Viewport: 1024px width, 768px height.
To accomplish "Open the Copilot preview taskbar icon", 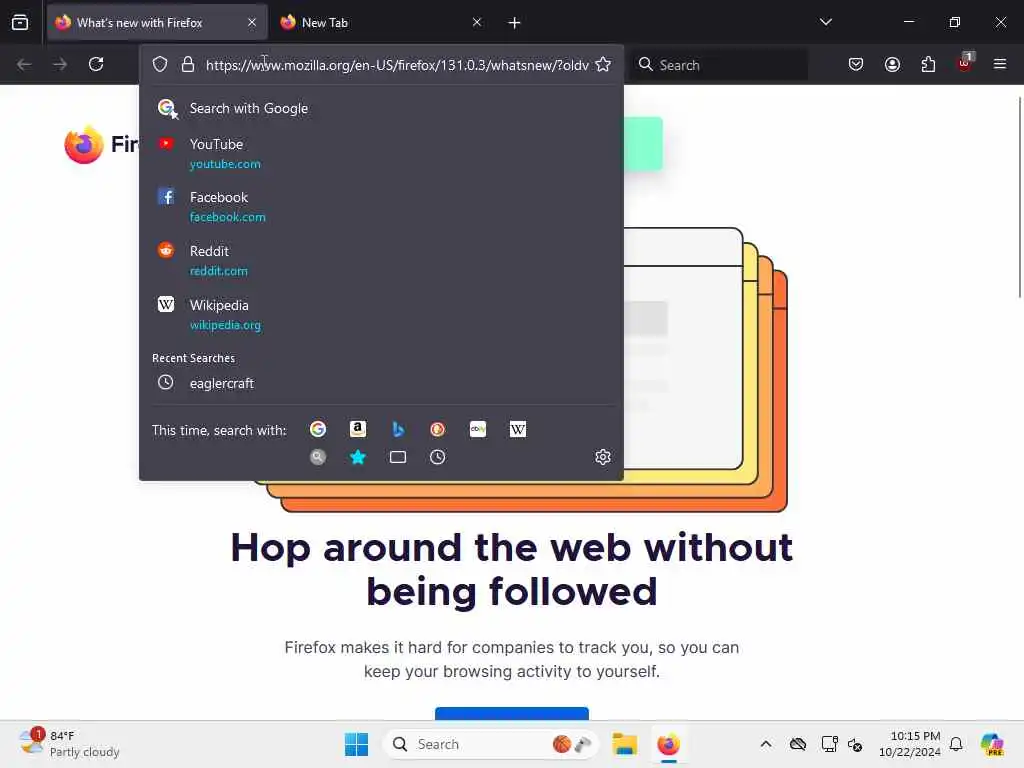I will pos(992,744).
